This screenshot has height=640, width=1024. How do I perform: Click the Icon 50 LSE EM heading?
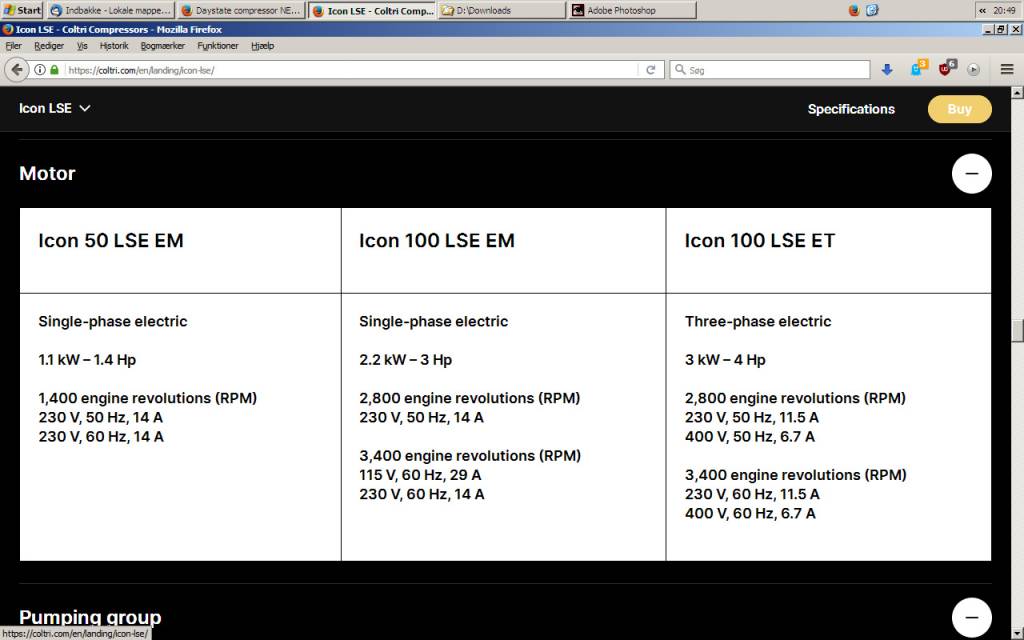click(111, 240)
